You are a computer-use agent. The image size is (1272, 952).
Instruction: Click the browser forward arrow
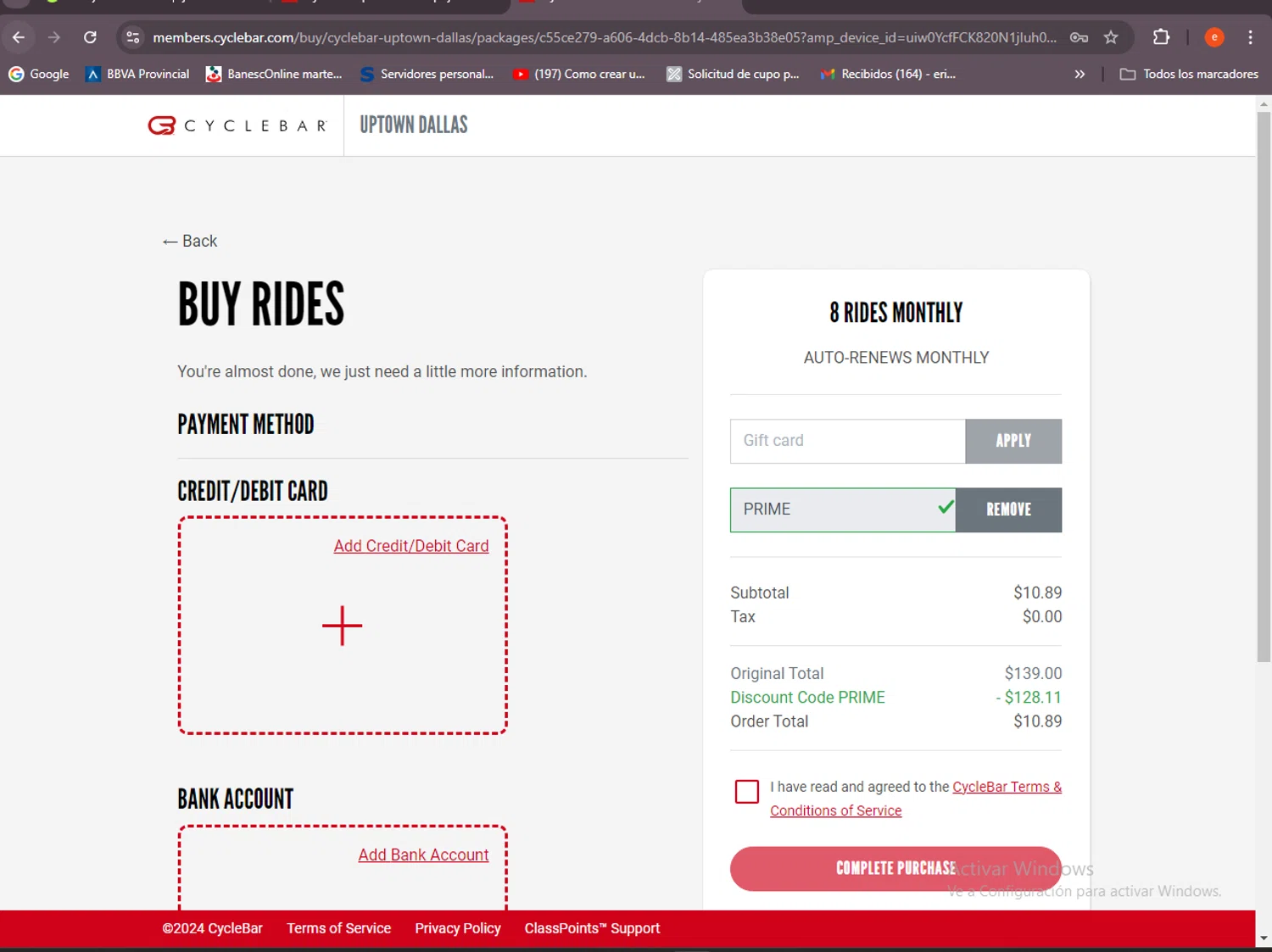(54, 37)
